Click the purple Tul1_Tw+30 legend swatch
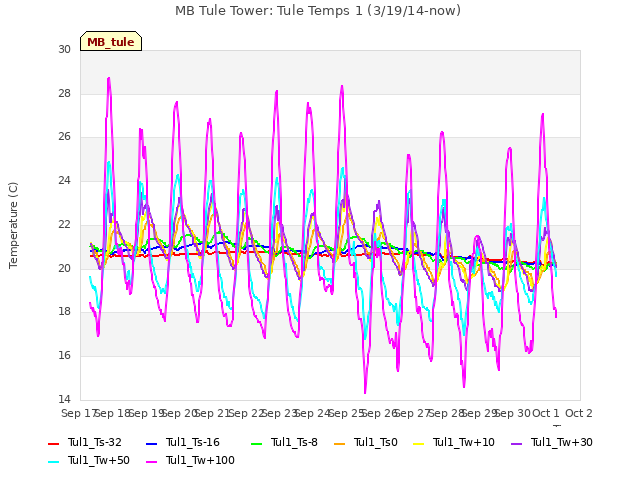This screenshot has height=480, width=640. (516, 444)
